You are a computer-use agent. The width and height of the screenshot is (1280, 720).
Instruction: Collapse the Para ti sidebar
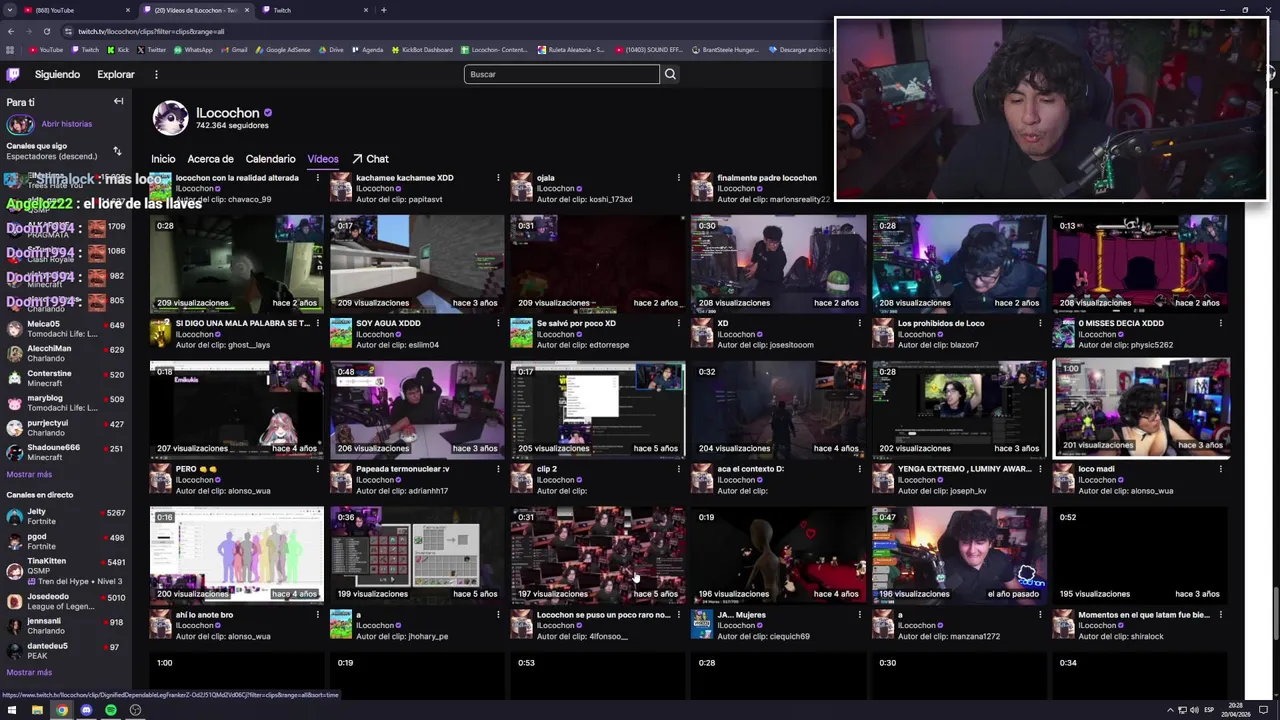coord(118,102)
